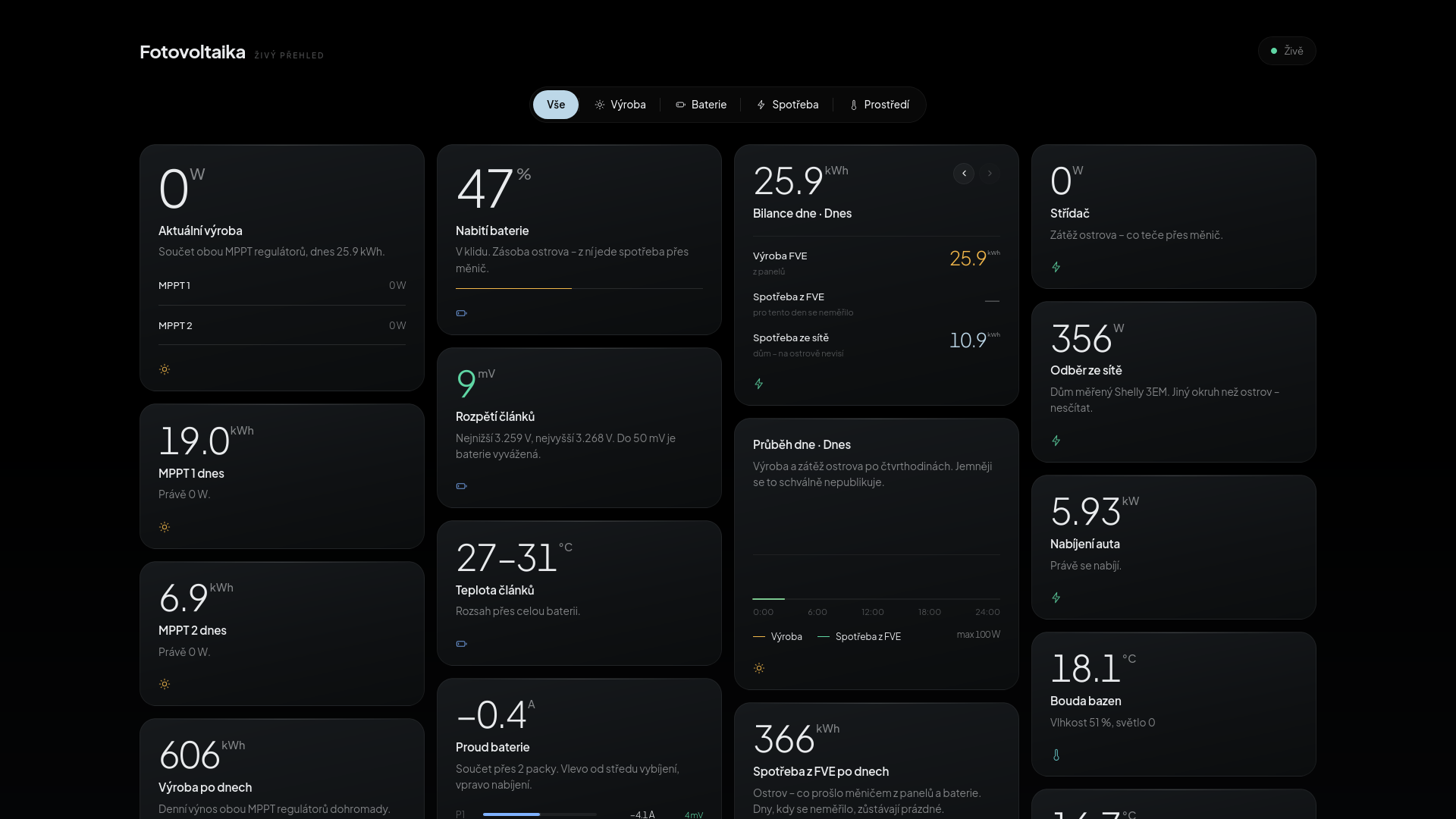The image size is (1456, 819).
Task: Go to previous day in Bilance dne
Action: [964, 174]
